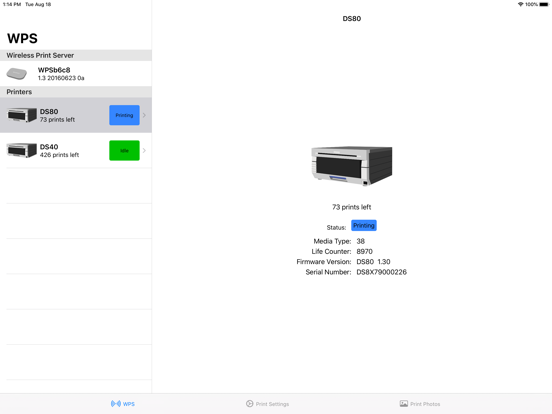
Task: Click the Serial Number value DS8X79000226
Action: click(x=382, y=272)
